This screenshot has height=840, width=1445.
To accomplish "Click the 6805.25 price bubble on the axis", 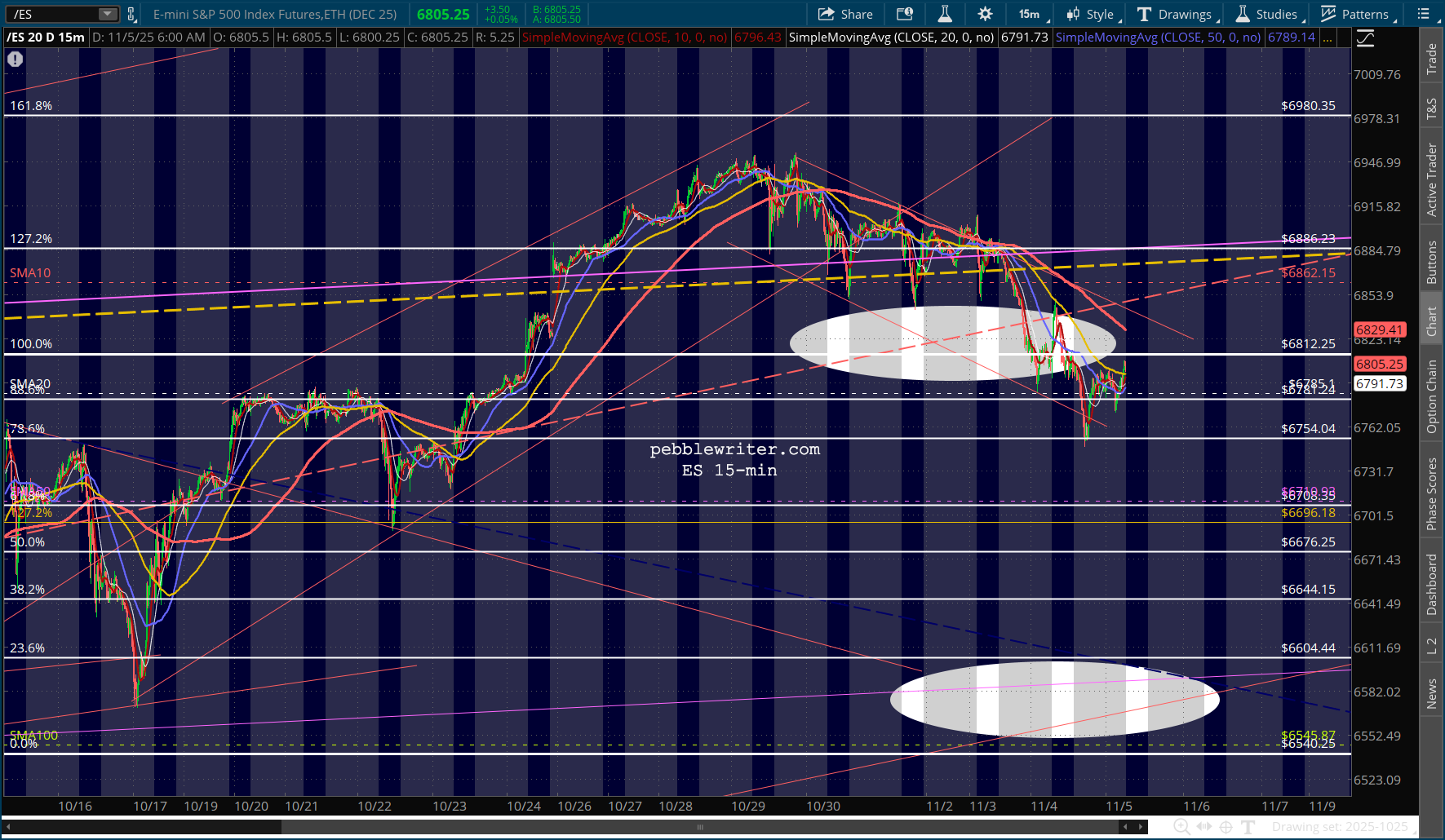I will click(1380, 364).
